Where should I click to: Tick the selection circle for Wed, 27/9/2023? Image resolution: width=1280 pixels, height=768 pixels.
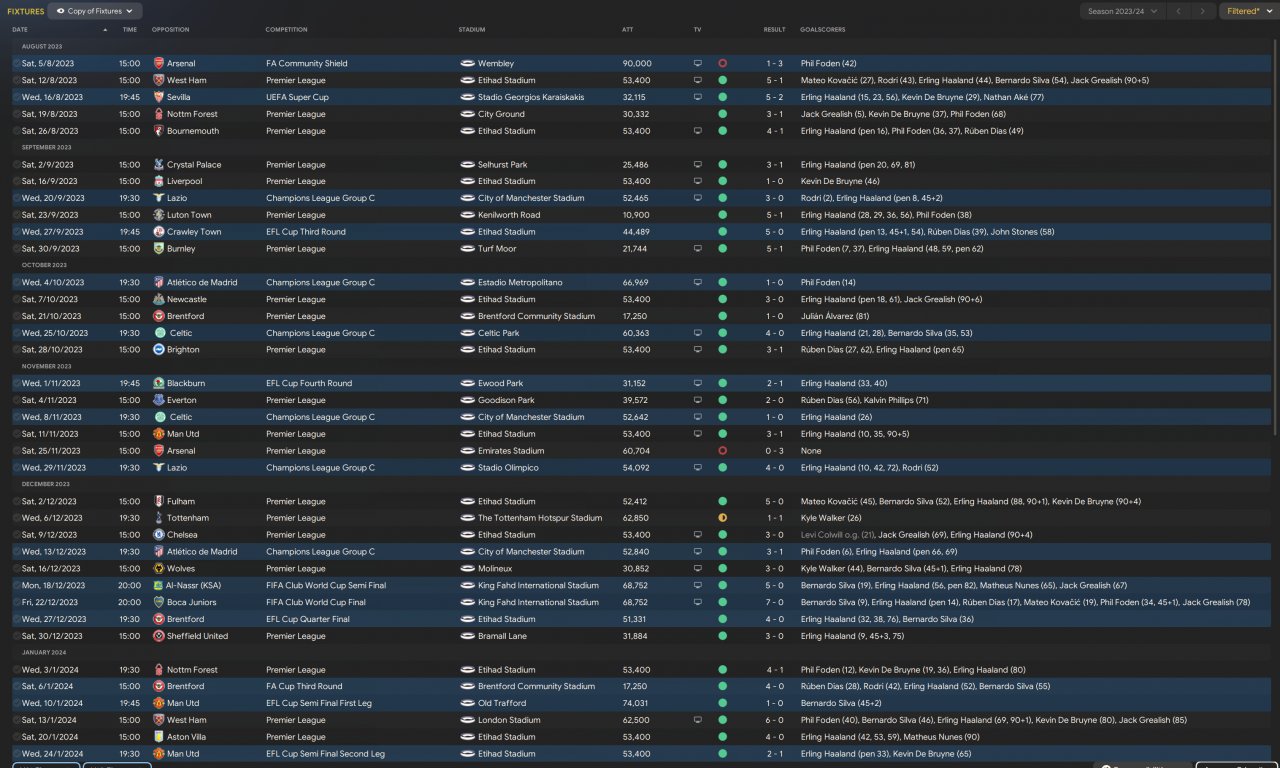pos(16,232)
